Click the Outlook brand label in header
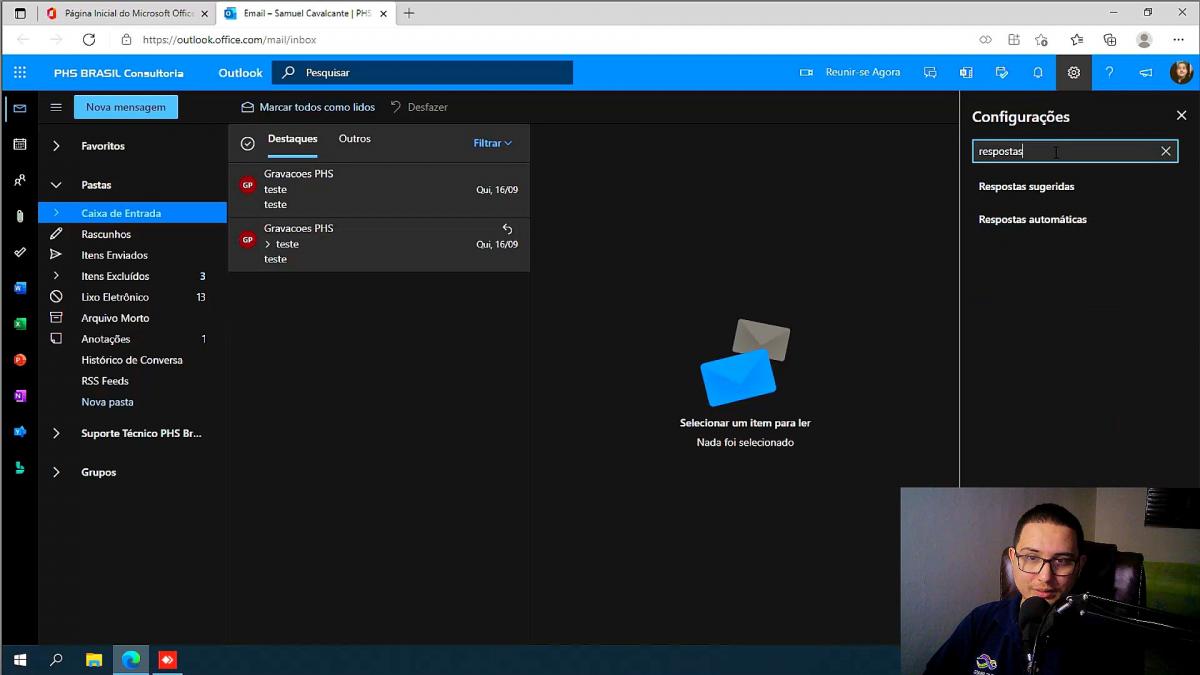 pos(240,72)
